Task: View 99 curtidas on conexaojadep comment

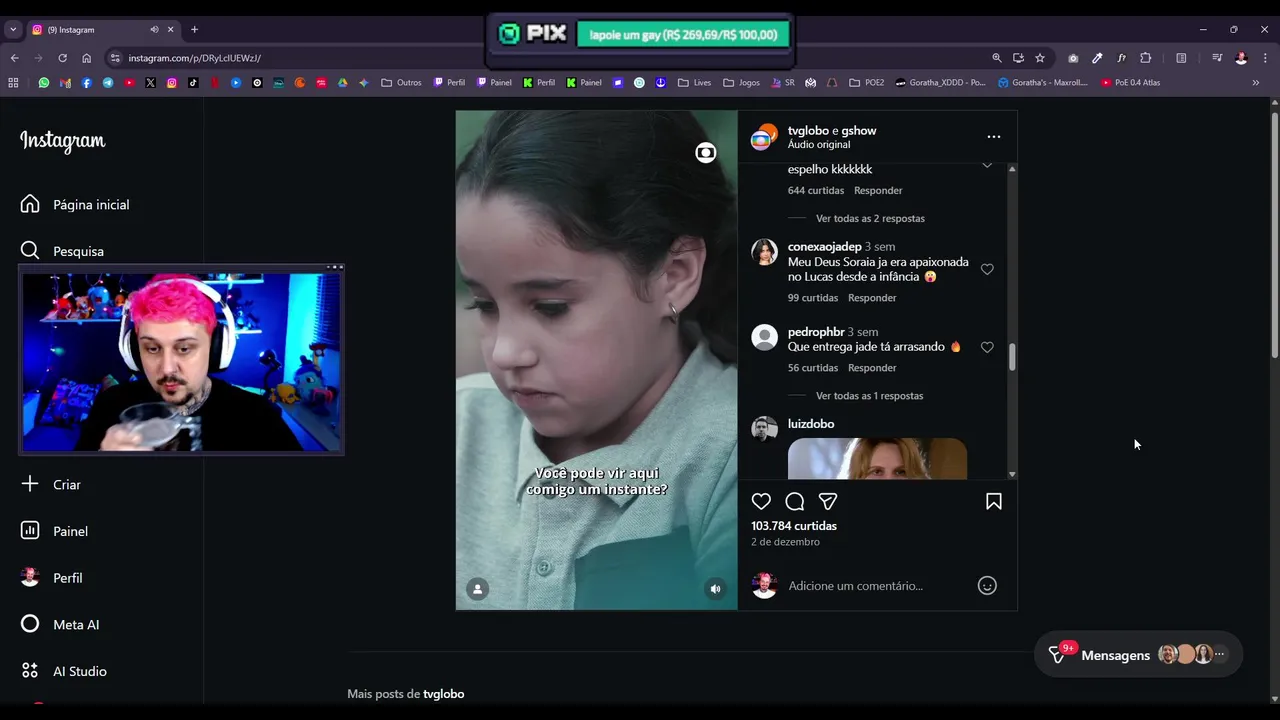Action: pyautogui.click(x=813, y=298)
